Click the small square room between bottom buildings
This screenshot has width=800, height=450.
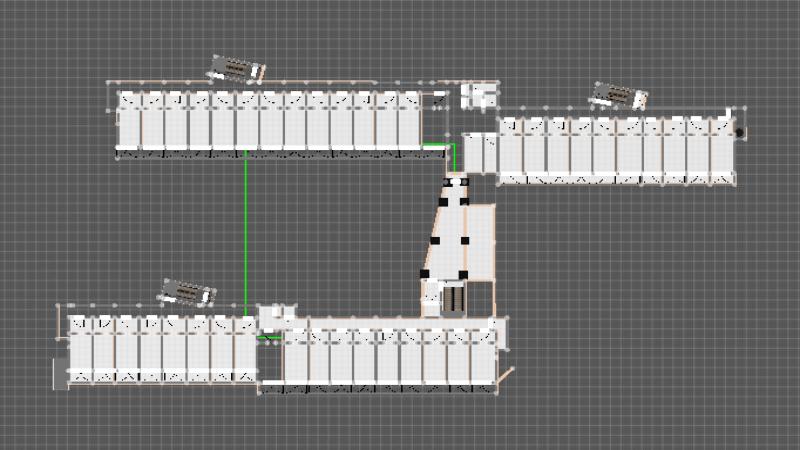point(270,318)
